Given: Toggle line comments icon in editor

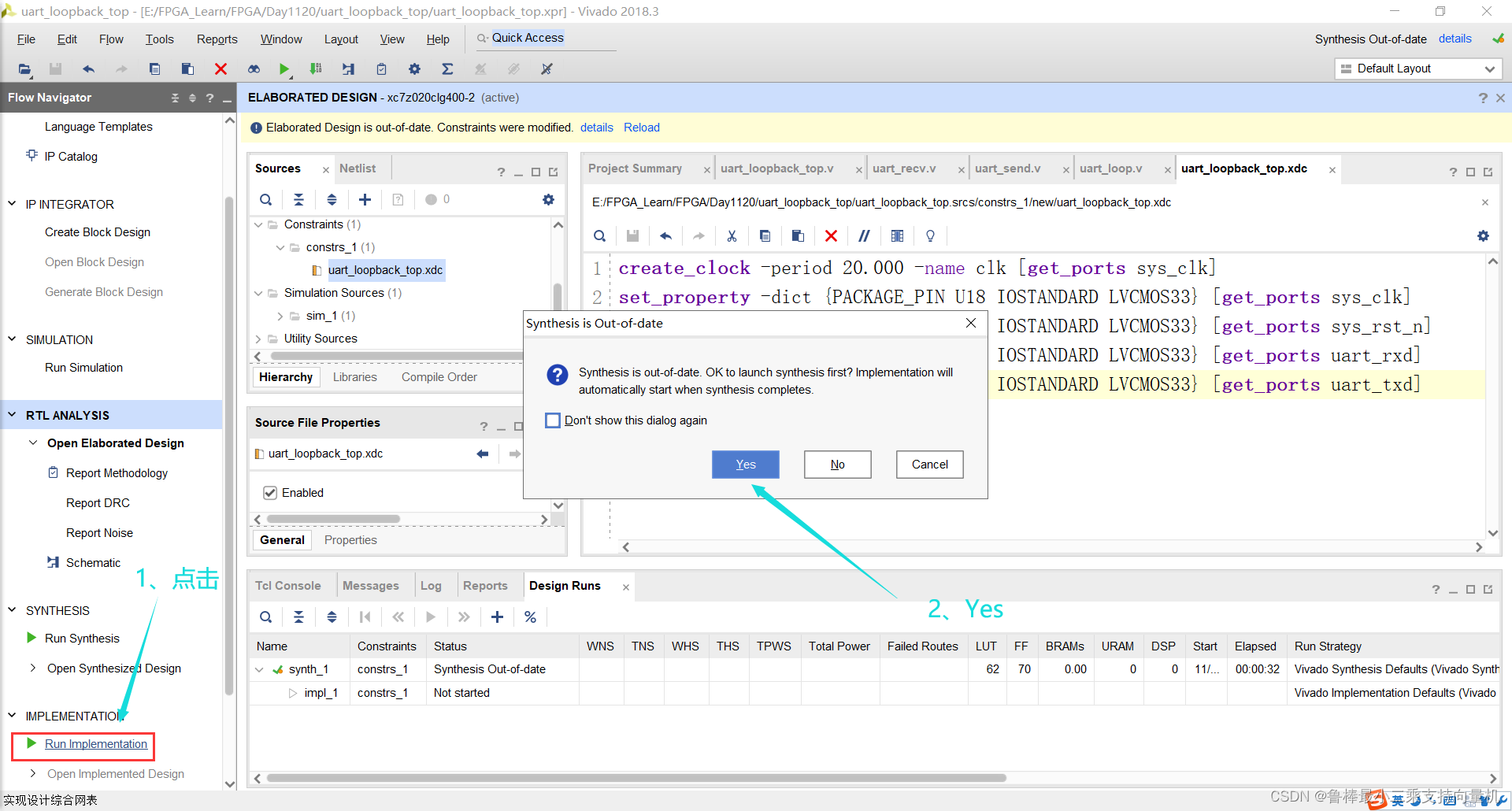Looking at the screenshot, I should pyautogui.click(x=864, y=236).
